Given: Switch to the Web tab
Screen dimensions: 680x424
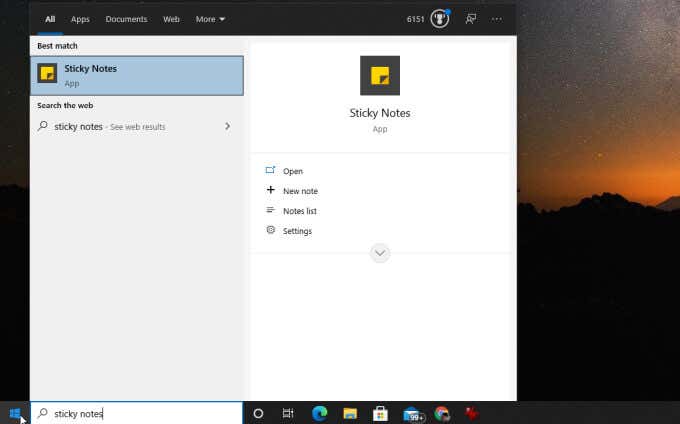Looking at the screenshot, I should tap(171, 19).
